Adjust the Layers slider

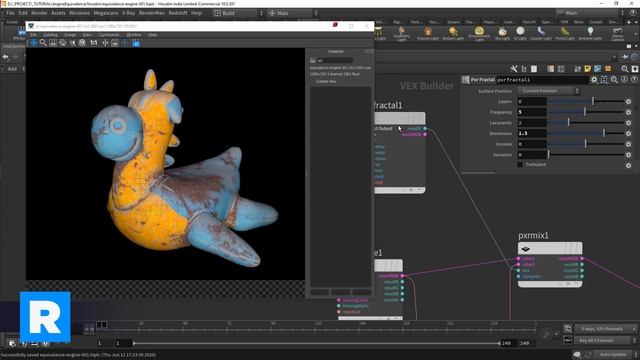pyautogui.click(x=586, y=101)
